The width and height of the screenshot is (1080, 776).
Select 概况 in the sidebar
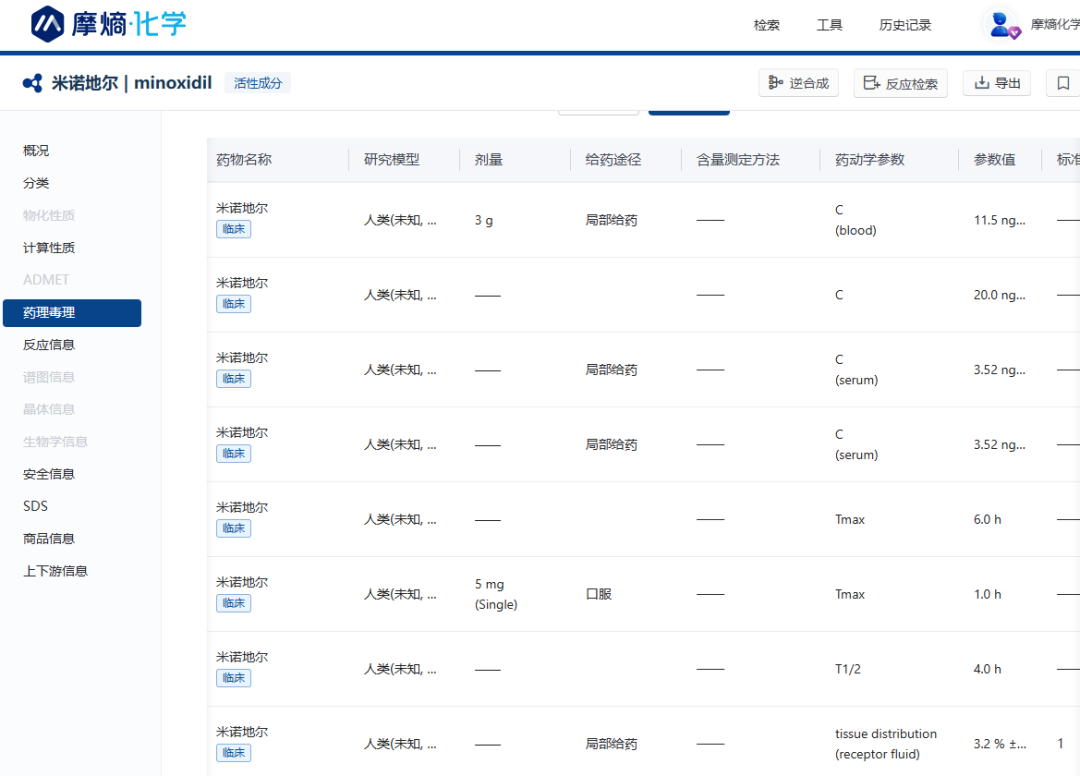point(36,150)
